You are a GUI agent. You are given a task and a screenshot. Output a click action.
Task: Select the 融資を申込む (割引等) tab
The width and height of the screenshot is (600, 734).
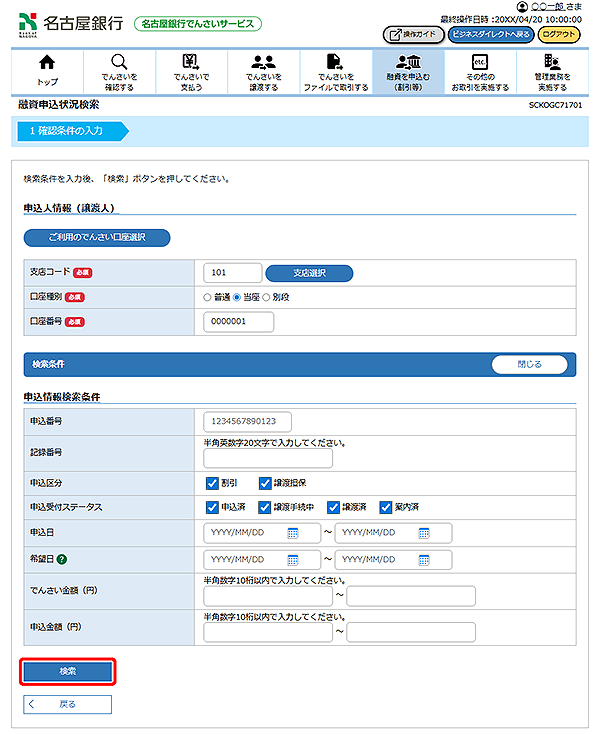[x=407, y=69]
